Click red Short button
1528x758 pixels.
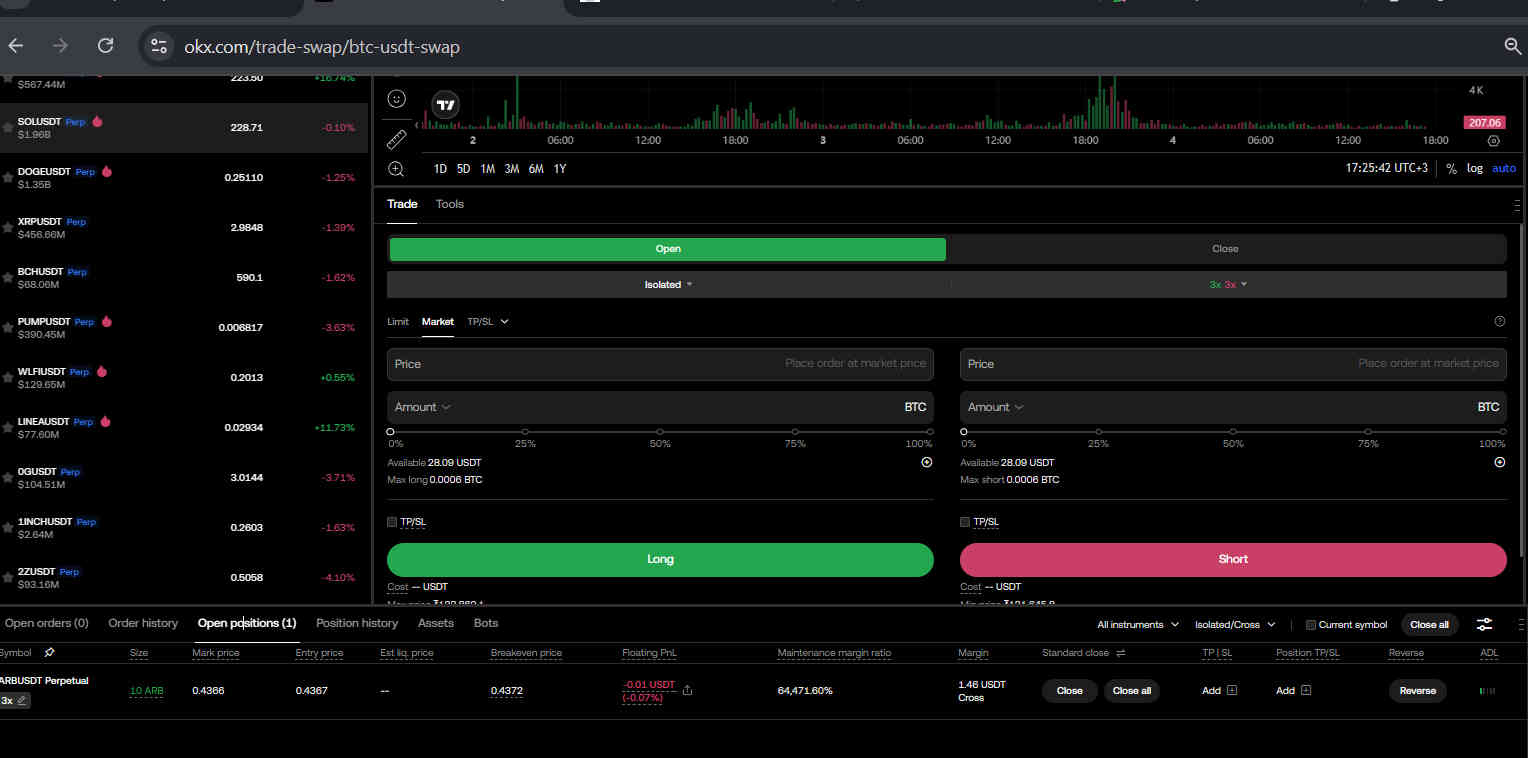(1233, 559)
